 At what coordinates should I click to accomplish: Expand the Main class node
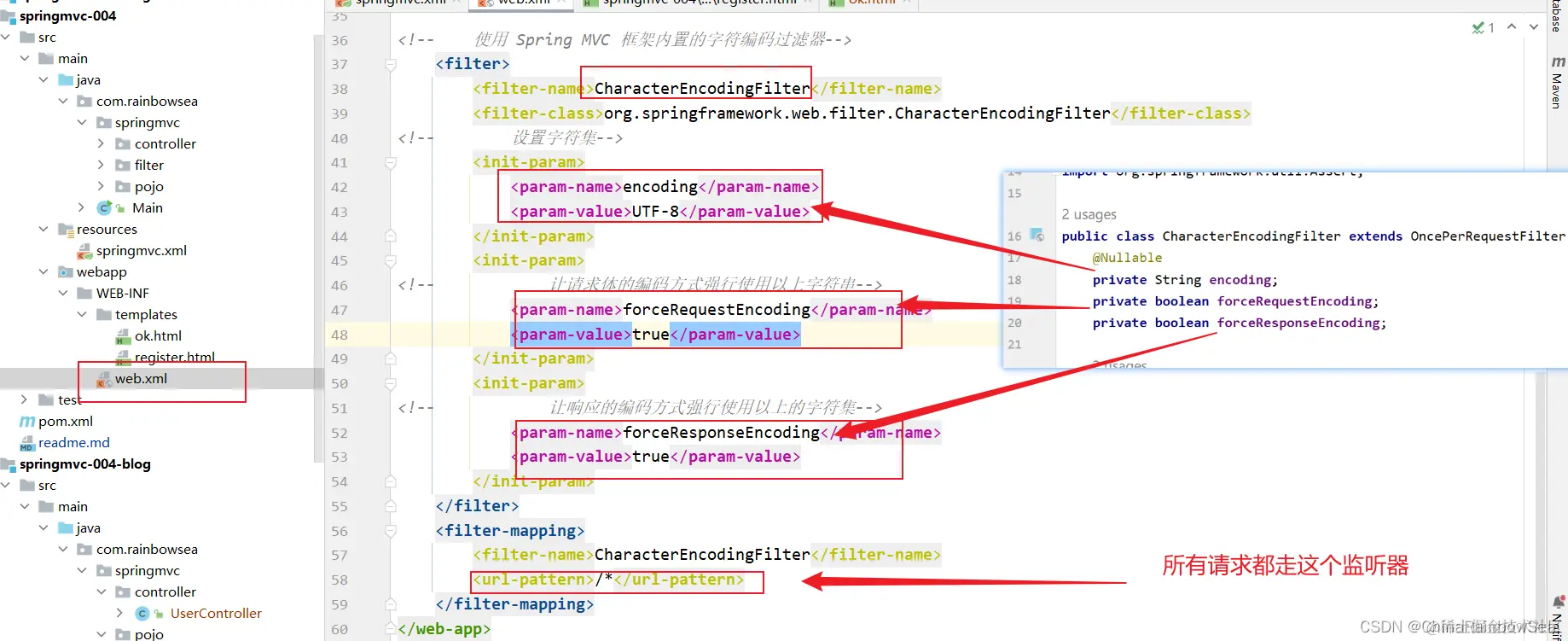(x=82, y=207)
